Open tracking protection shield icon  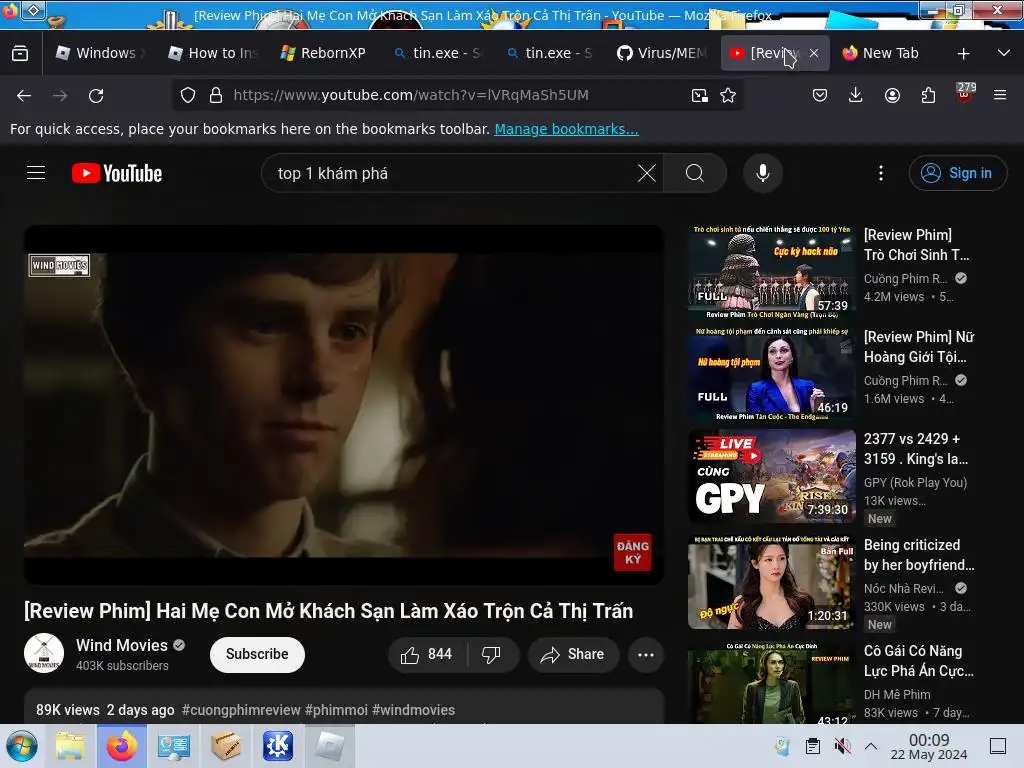click(188, 95)
